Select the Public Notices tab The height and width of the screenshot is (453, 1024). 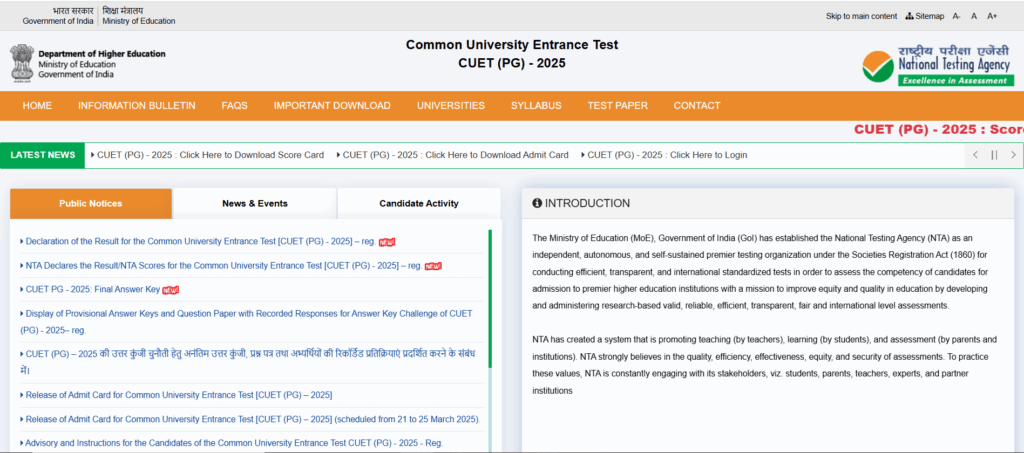[91, 204]
